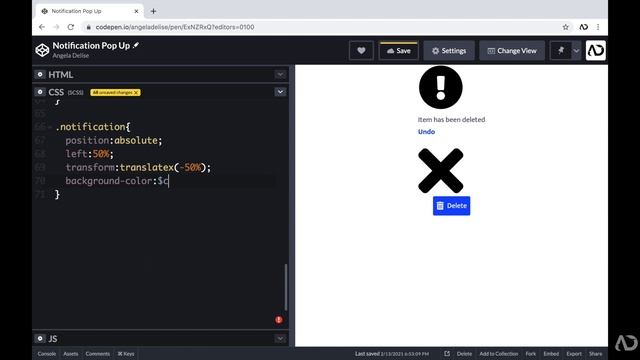
Task: Open the Keys shortcuts footer button
Action: (126, 353)
